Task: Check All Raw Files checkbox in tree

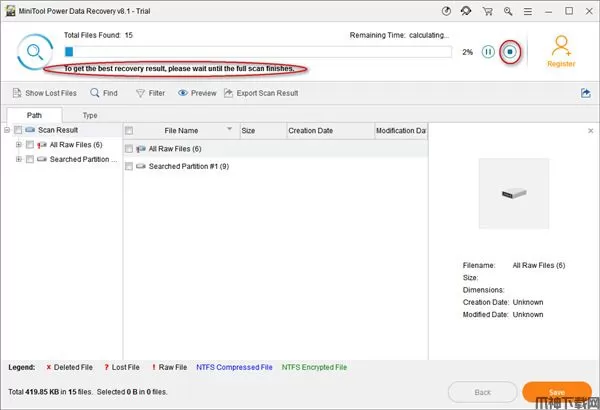Action: [x=29, y=145]
